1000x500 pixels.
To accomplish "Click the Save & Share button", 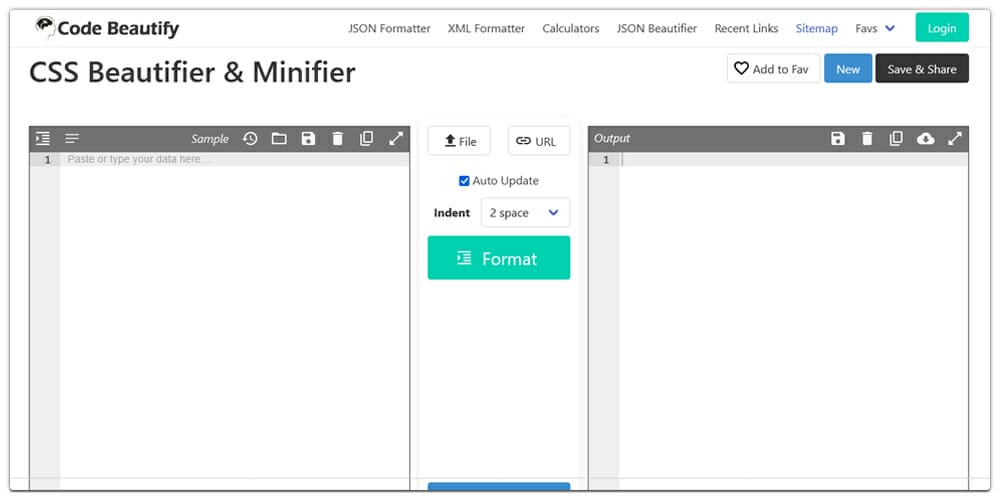I will click(x=922, y=69).
